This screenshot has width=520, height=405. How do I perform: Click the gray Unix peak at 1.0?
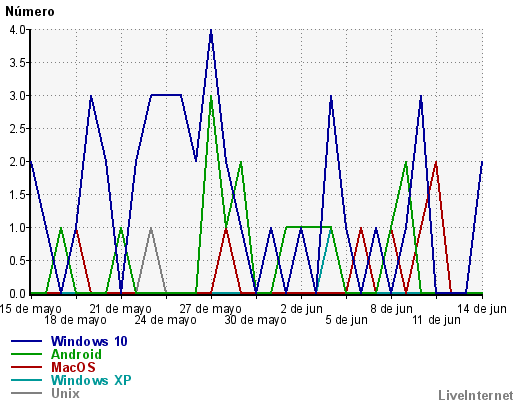pos(151,229)
